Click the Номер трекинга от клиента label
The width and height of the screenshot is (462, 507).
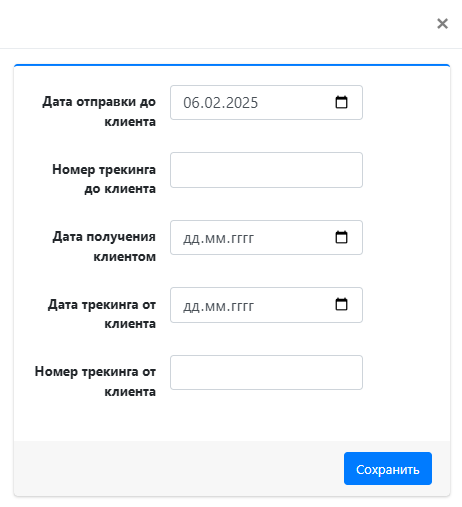(x=95, y=381)
